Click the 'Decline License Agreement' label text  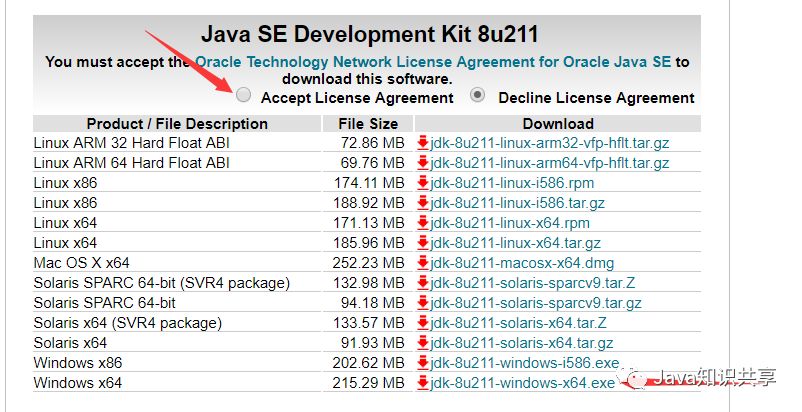596,98
